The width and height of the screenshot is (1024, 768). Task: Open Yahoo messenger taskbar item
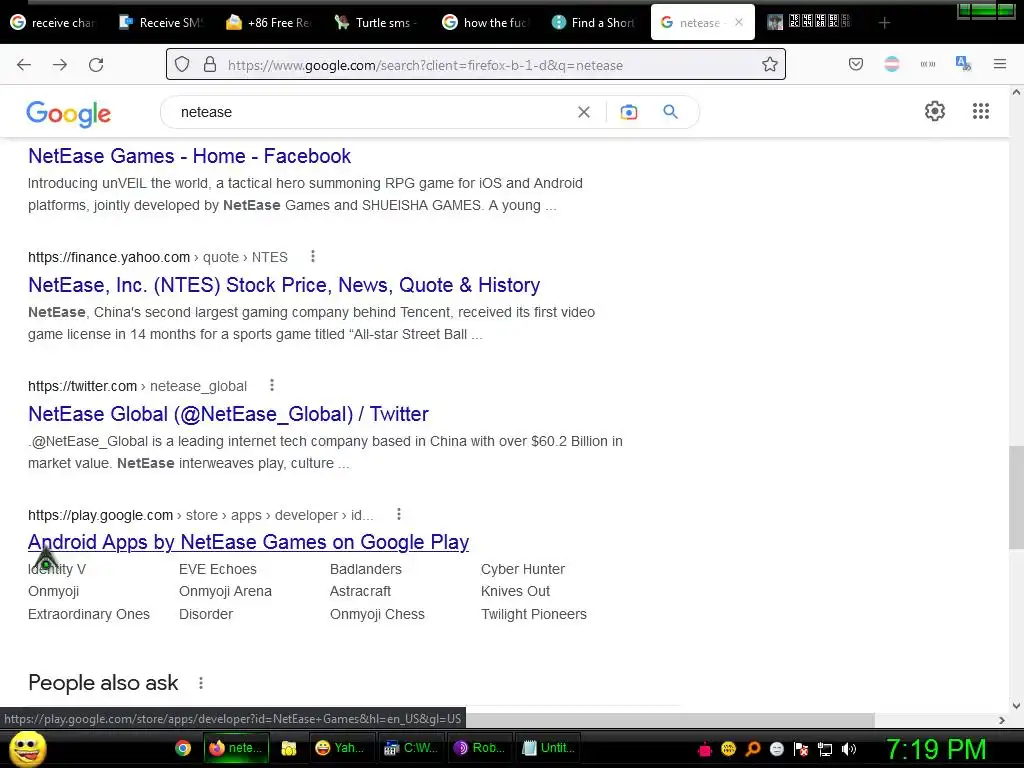(x=340, y=748)
